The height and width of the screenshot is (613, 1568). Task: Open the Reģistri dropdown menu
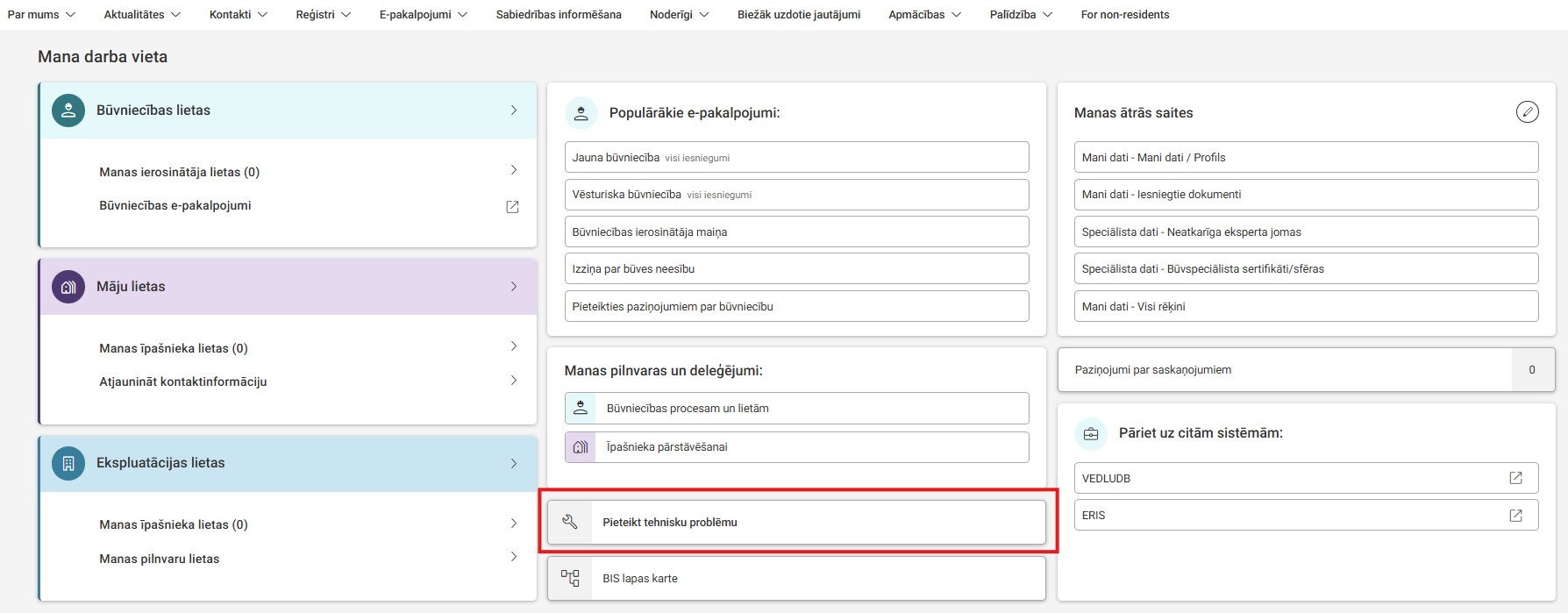[323, 15]
